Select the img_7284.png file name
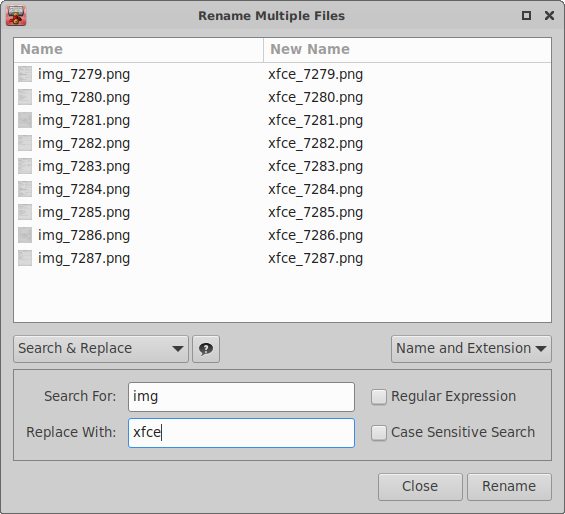 [84, 190]
